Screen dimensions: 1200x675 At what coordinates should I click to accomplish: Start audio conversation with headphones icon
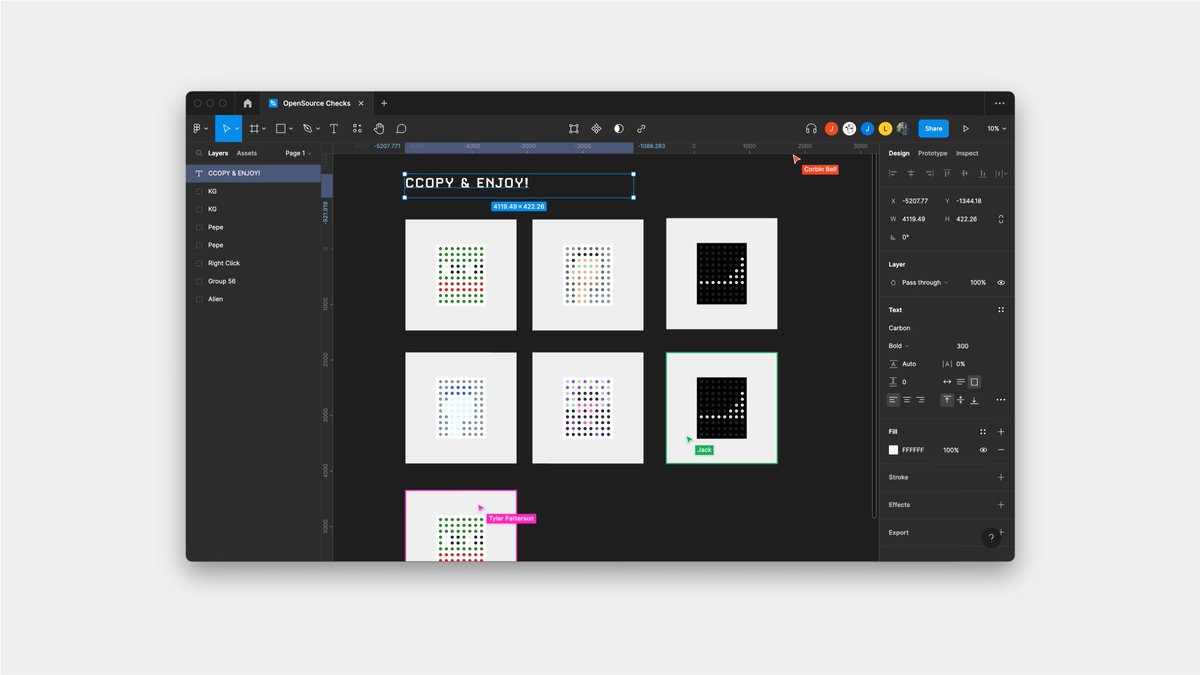click(811, 129)
